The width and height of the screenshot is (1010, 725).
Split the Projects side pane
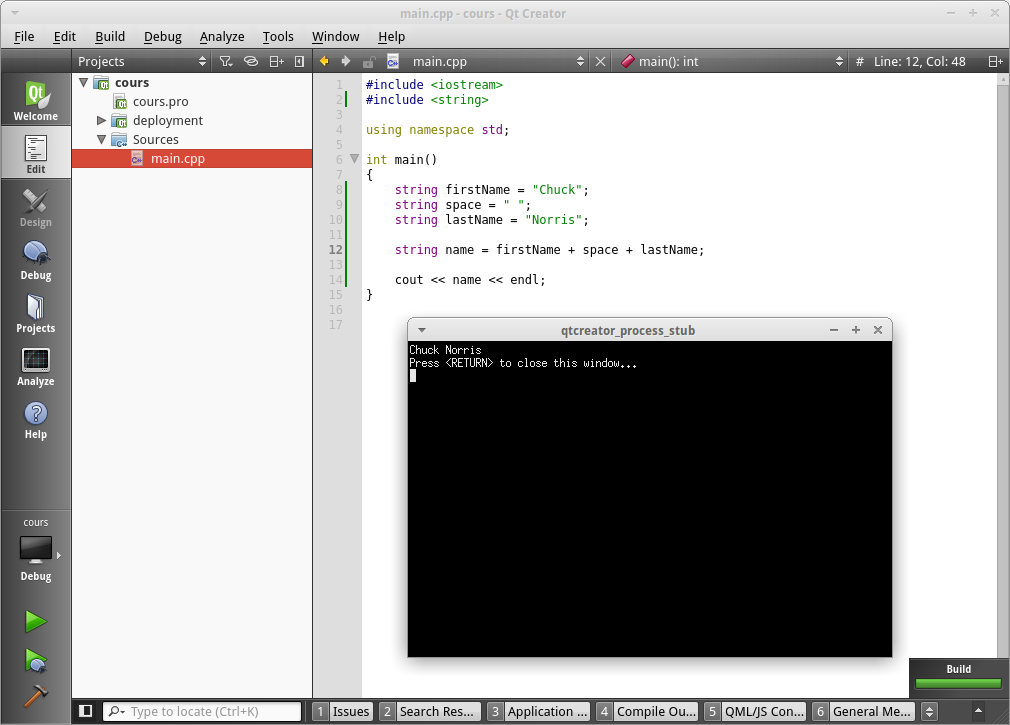pos(276,61)
